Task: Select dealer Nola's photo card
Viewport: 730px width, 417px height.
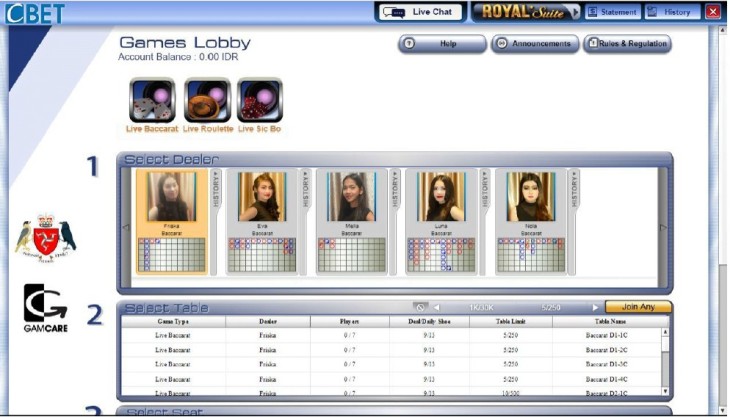Action: point(530,198)
